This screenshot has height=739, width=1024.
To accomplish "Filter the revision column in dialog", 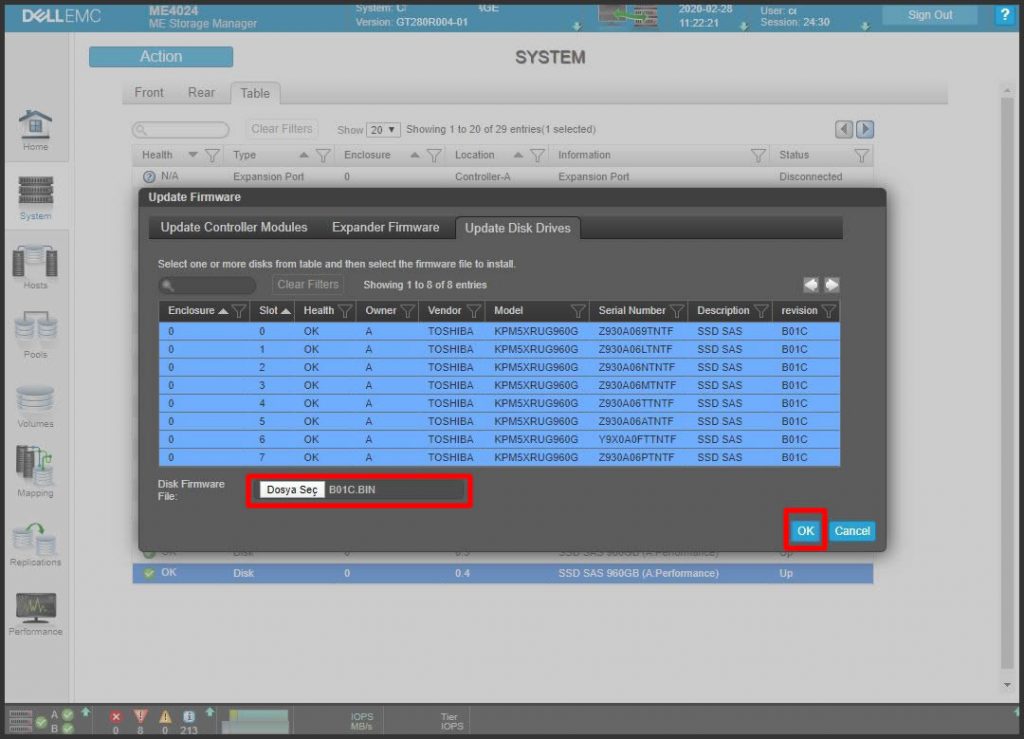I will tap(829, 311).
